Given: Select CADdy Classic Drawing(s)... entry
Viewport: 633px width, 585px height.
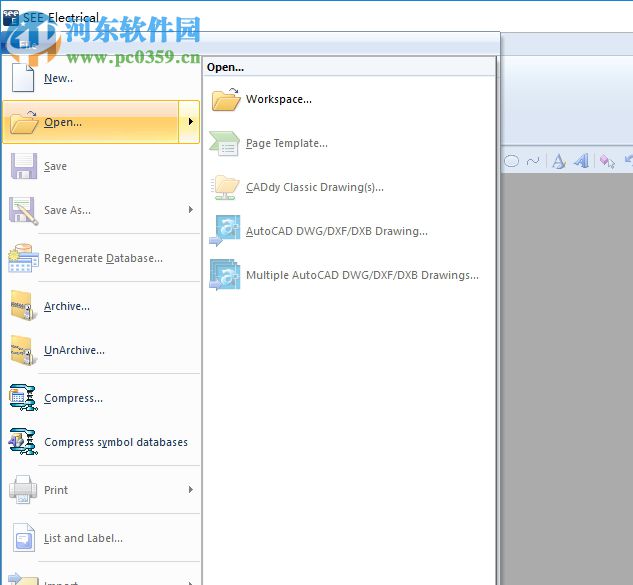Looking at the screenshot, I should (315, 187).
